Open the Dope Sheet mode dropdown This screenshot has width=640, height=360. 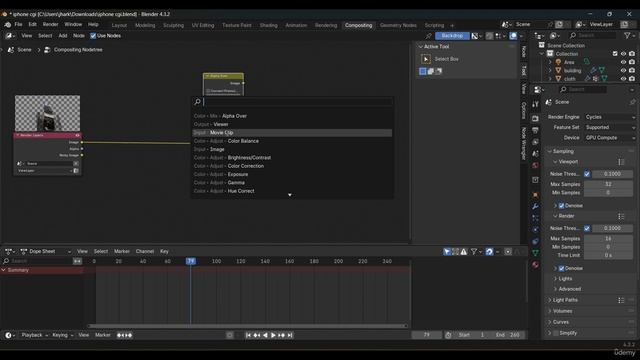(45, 251)
